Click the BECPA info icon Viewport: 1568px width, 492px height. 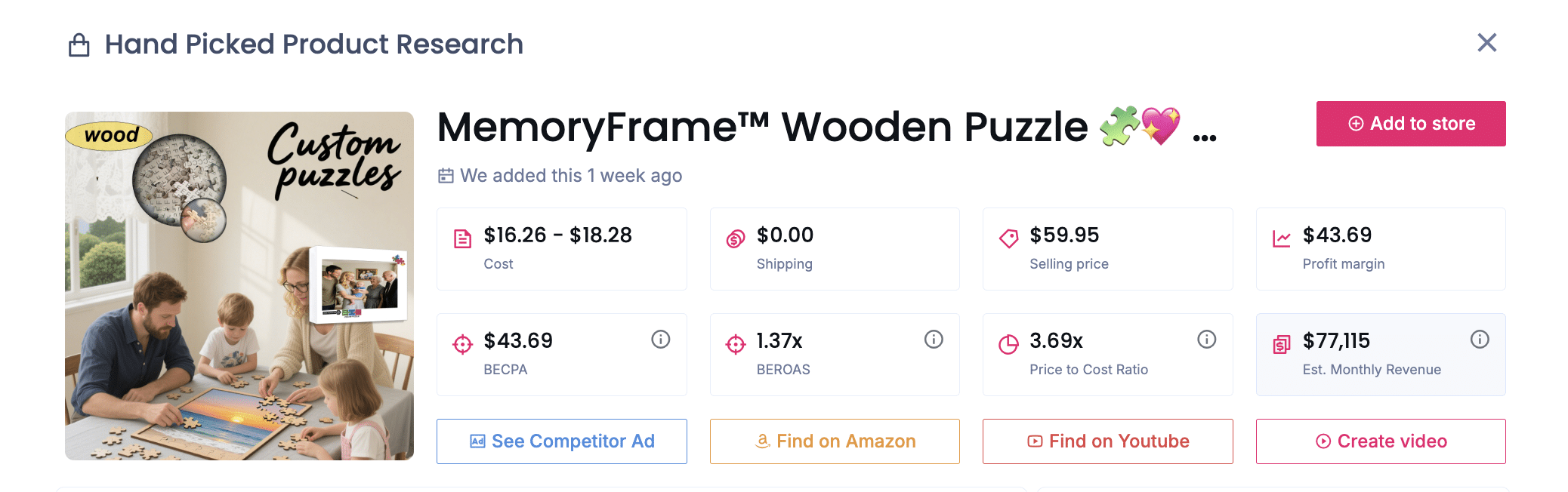coord(660,340)
